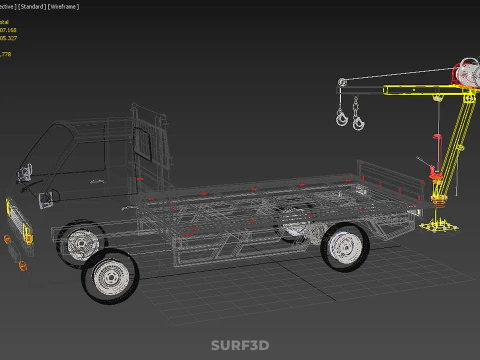Image resolution: width=480 pixels, height=360 pixels.
Task: Open the [Wireframe] shading mode menu
Action: (x=63, y=7)
